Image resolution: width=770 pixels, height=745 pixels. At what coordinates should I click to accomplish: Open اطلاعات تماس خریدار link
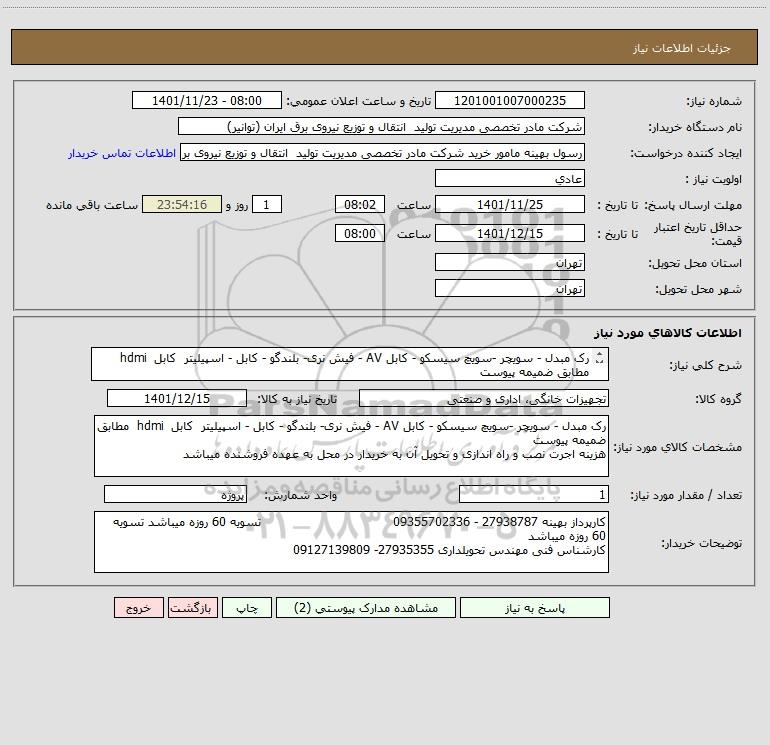122,153
